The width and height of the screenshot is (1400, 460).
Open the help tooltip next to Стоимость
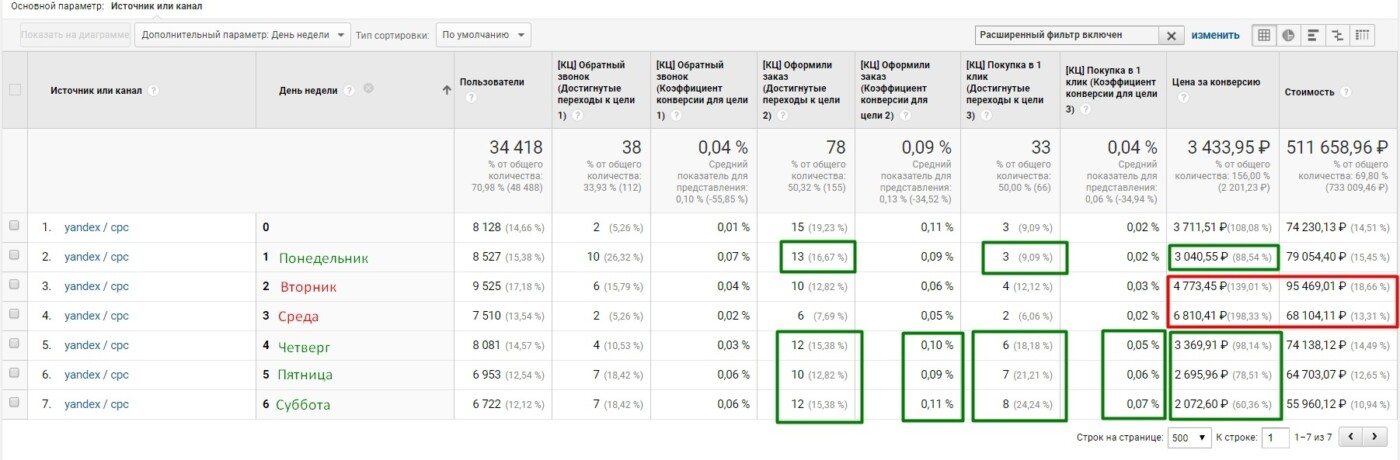(x=1345, y=92)
